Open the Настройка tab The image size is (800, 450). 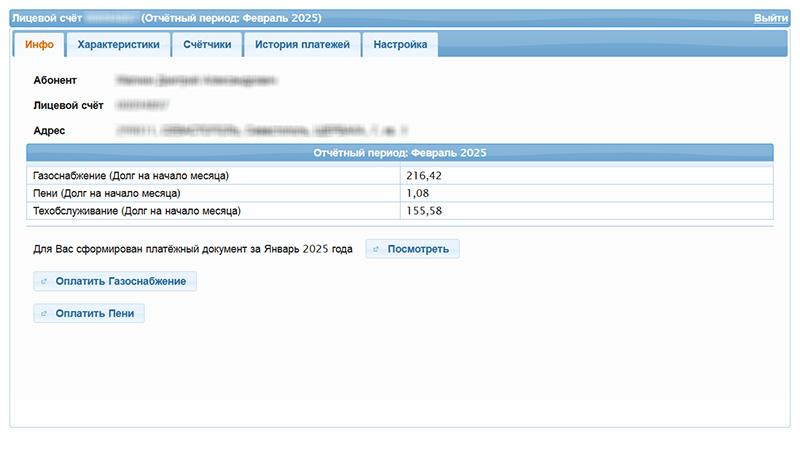(x=400, y=44)
